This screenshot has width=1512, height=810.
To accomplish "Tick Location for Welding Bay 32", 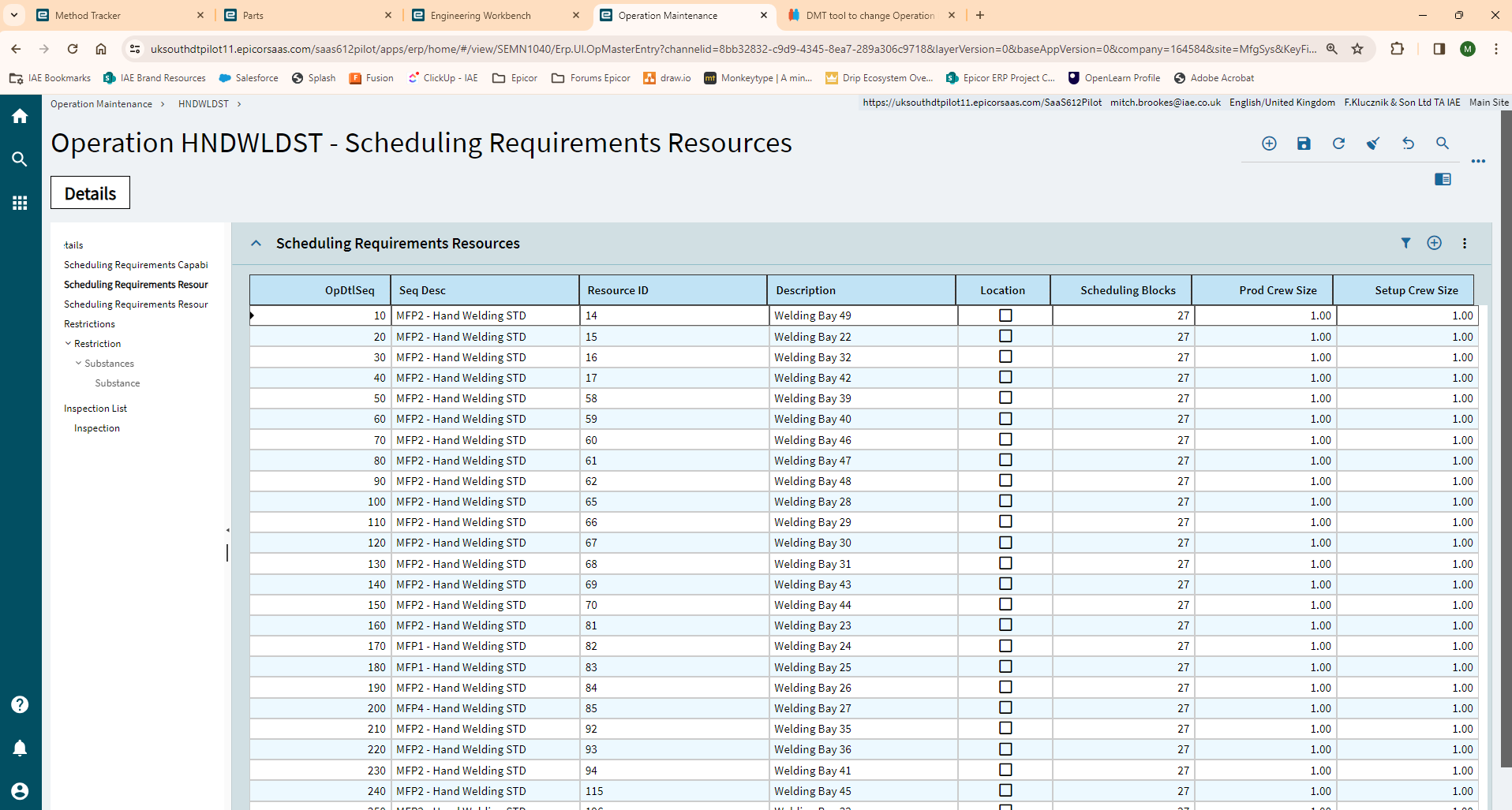I will (1005, 356).
